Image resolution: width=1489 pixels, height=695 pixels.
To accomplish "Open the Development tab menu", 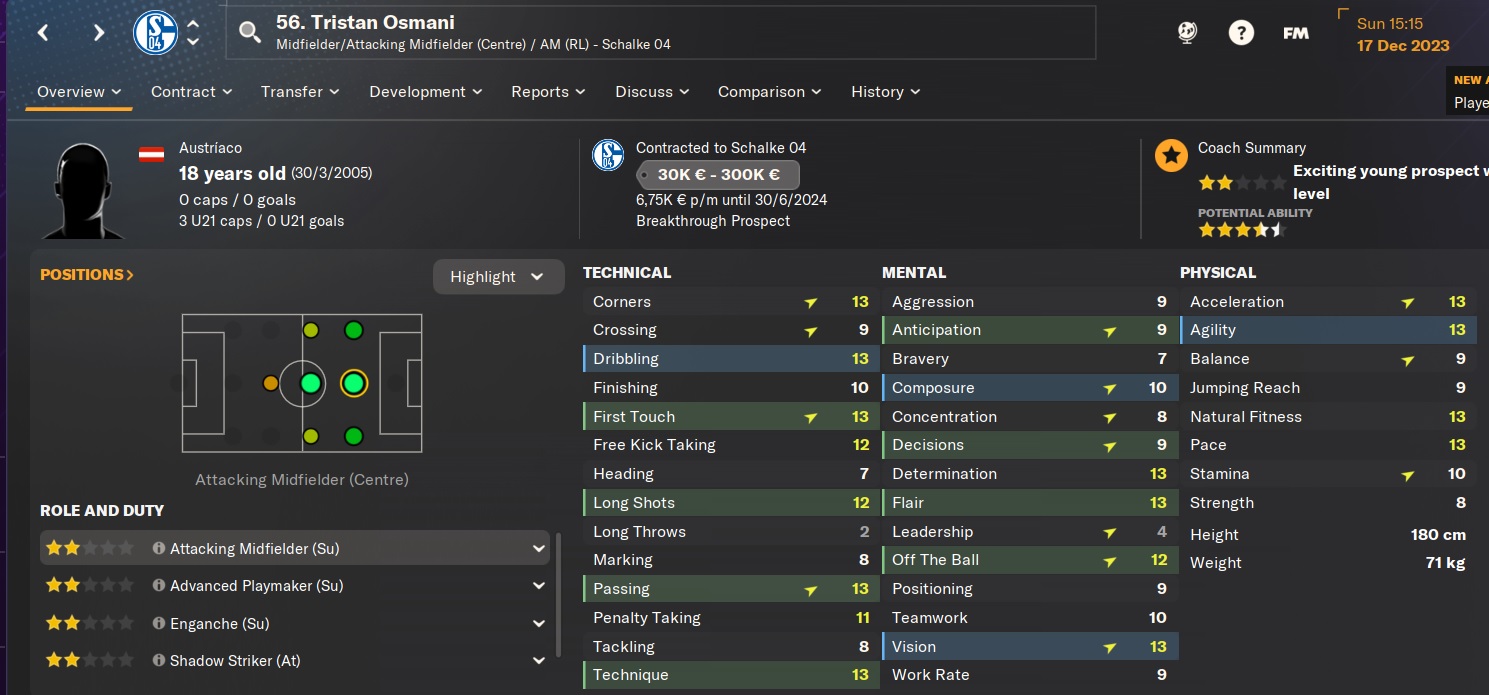I will pyautogui.click(x=425, y=92).
